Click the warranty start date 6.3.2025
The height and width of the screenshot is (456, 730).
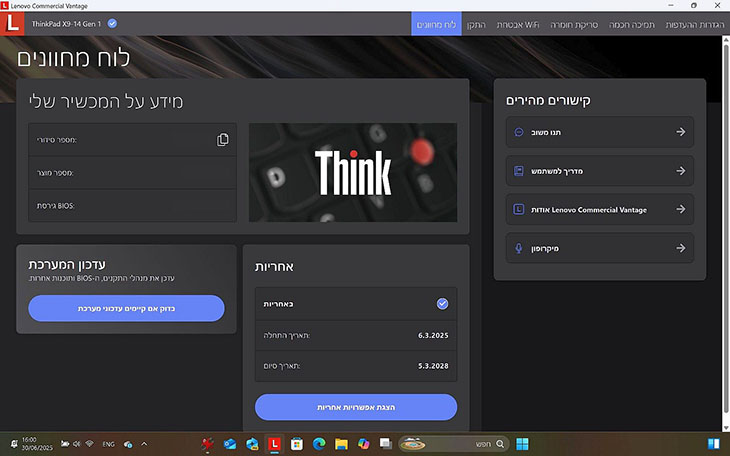(x=433, y=335)
